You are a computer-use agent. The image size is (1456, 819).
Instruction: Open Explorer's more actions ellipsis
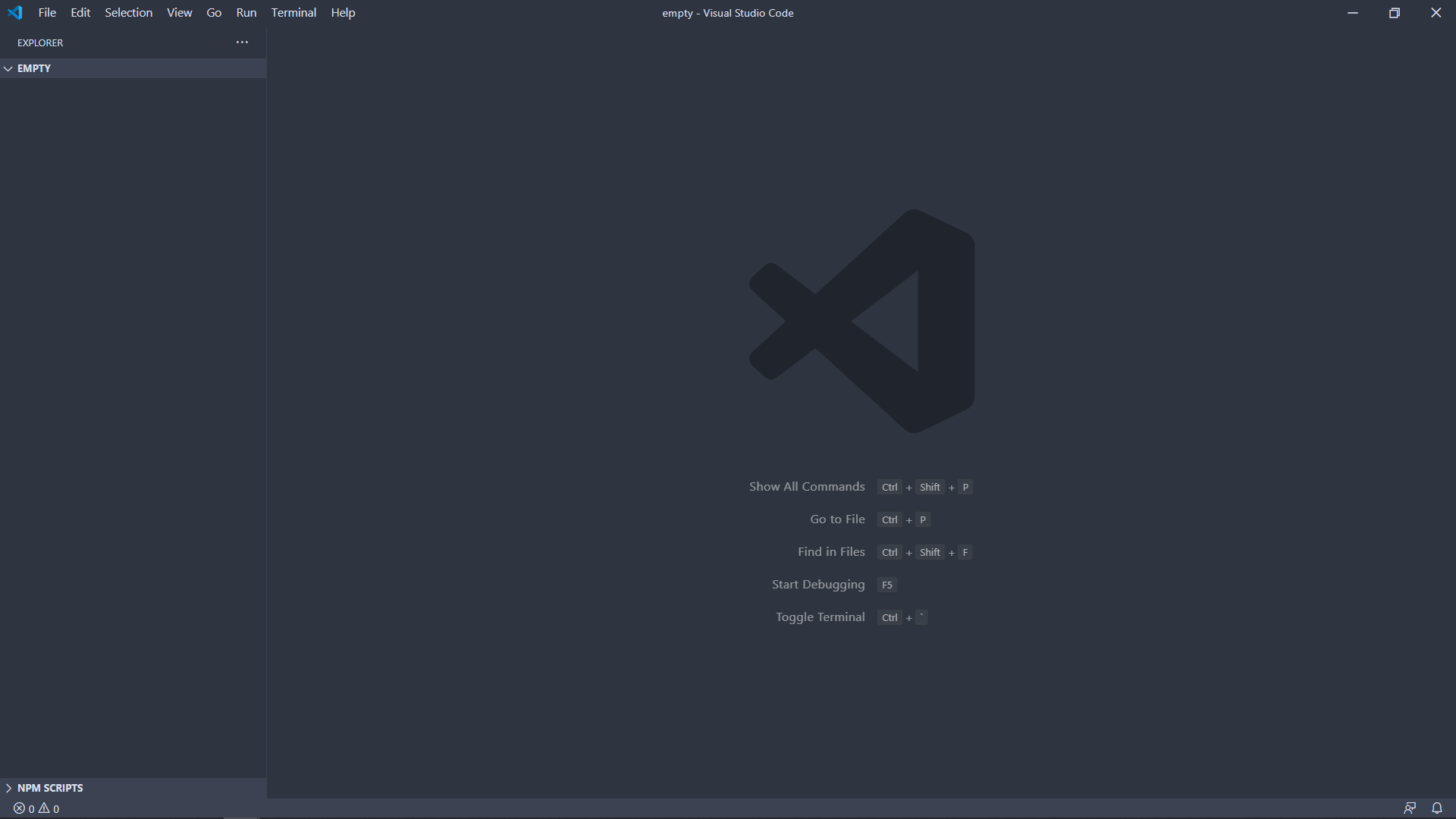point(242,42)
